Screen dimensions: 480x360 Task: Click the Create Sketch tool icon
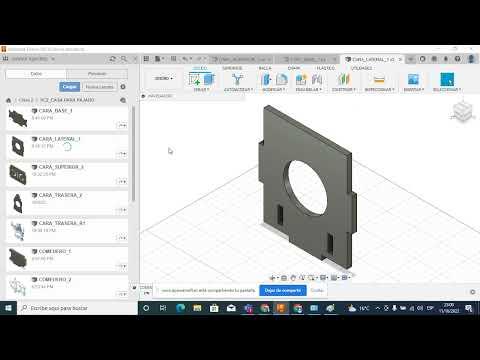(x=194, y=79)
